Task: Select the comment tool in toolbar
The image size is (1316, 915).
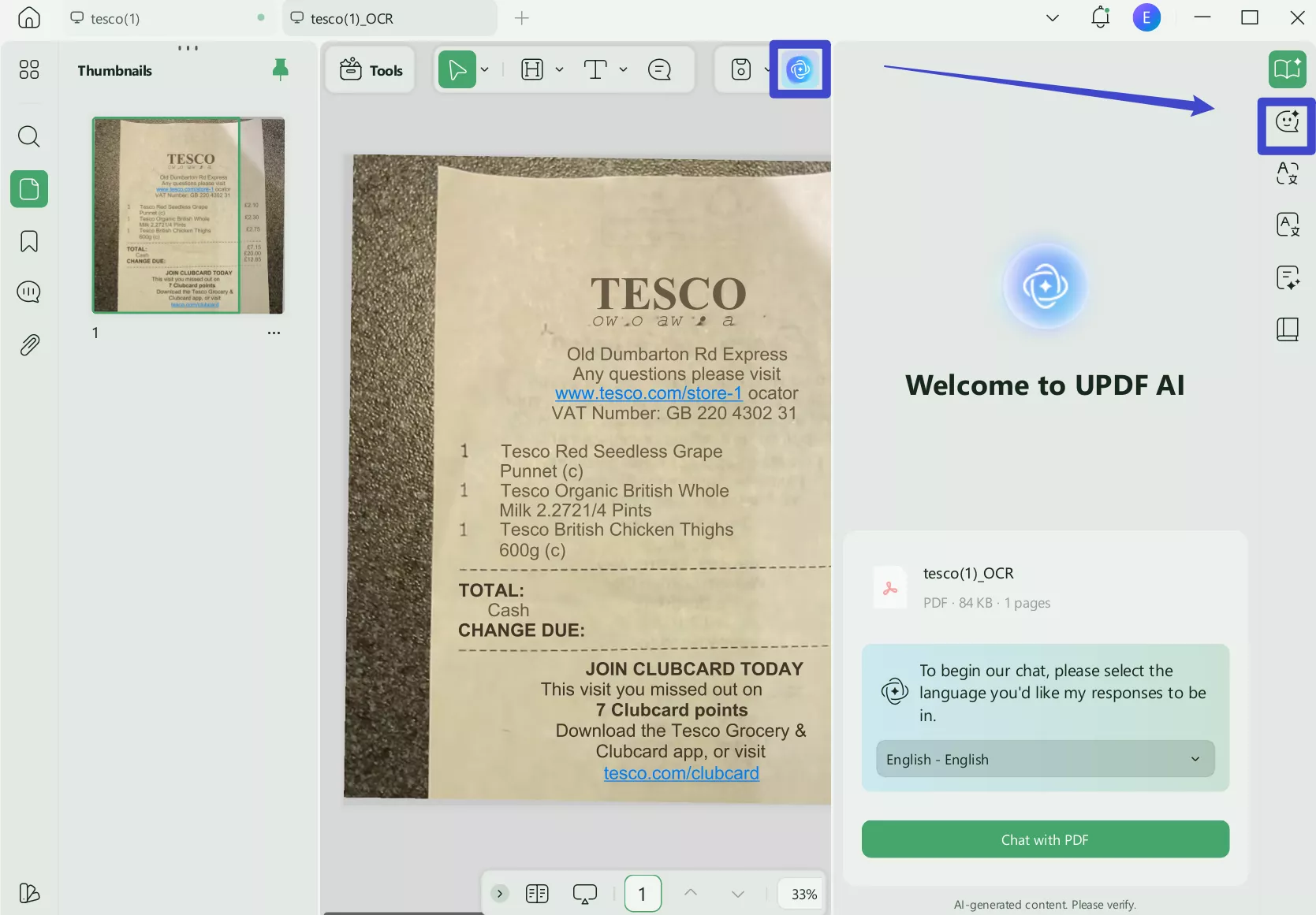Action: 659,70
